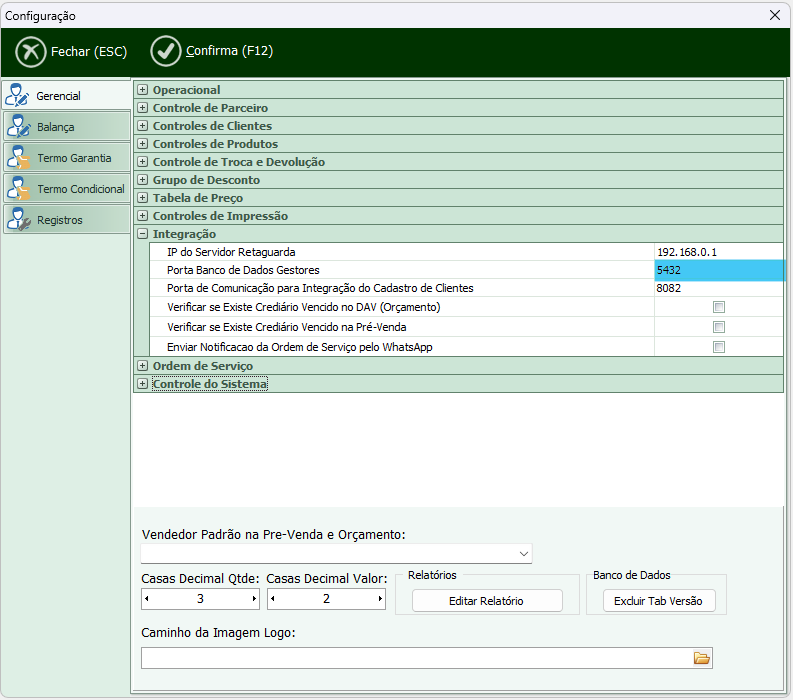Click the Confirma checkmark circle icon
Screen dimensions: 793x700
pos(166,51)
